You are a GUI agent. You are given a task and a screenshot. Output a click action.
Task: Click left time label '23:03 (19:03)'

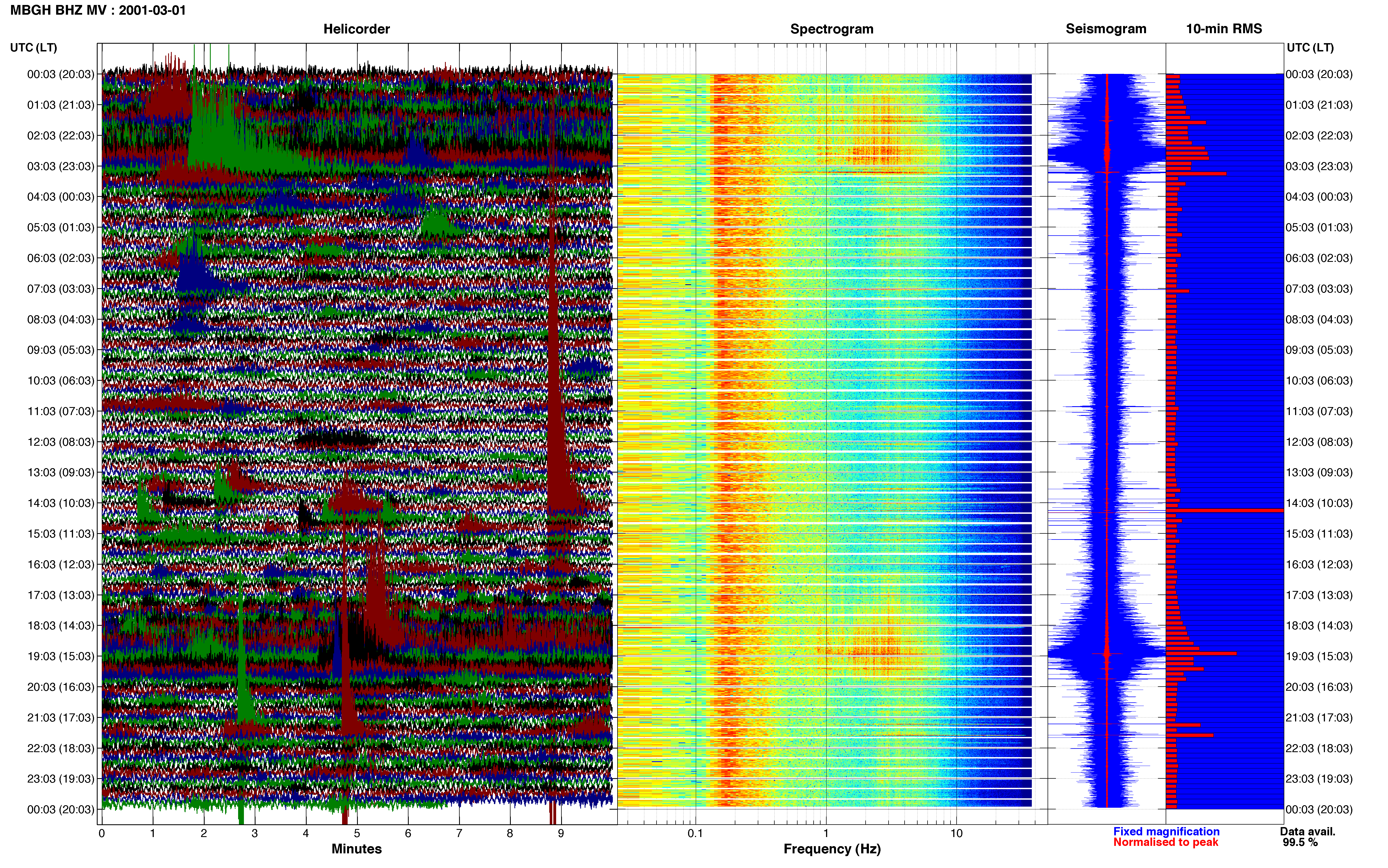click(x=60, y=779)
